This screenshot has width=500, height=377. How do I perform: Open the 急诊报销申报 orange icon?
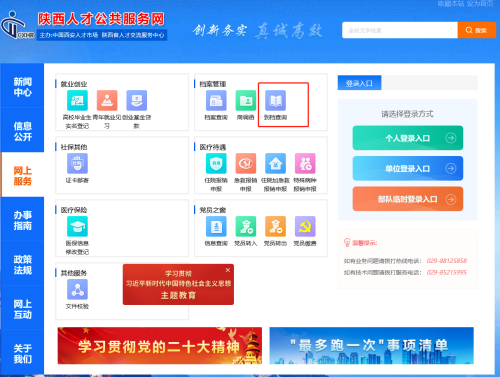pyautogui.click(x=246, y=163)
